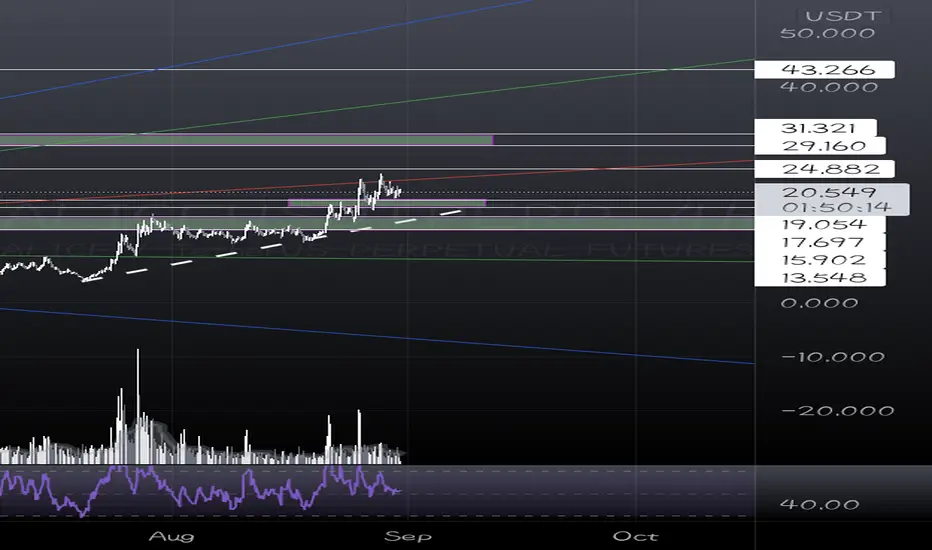Click the 40.00 RSI scale value
The height and width of the screenshot is (550, 932).
tap(820, 504)
